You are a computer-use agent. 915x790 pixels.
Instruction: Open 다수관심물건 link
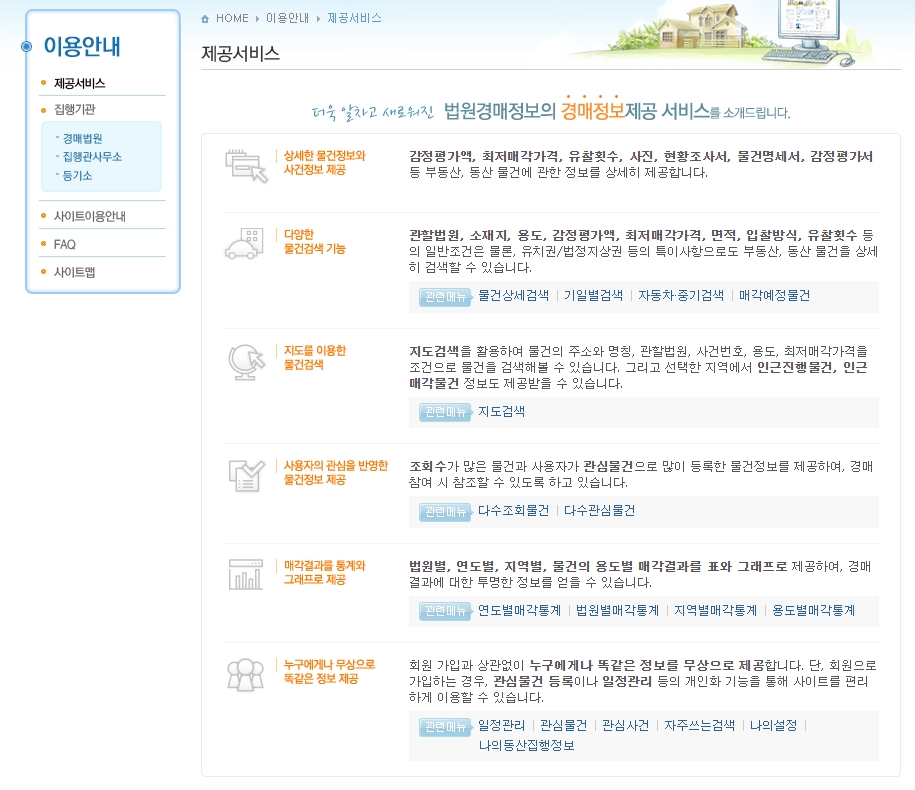[599, 511]
